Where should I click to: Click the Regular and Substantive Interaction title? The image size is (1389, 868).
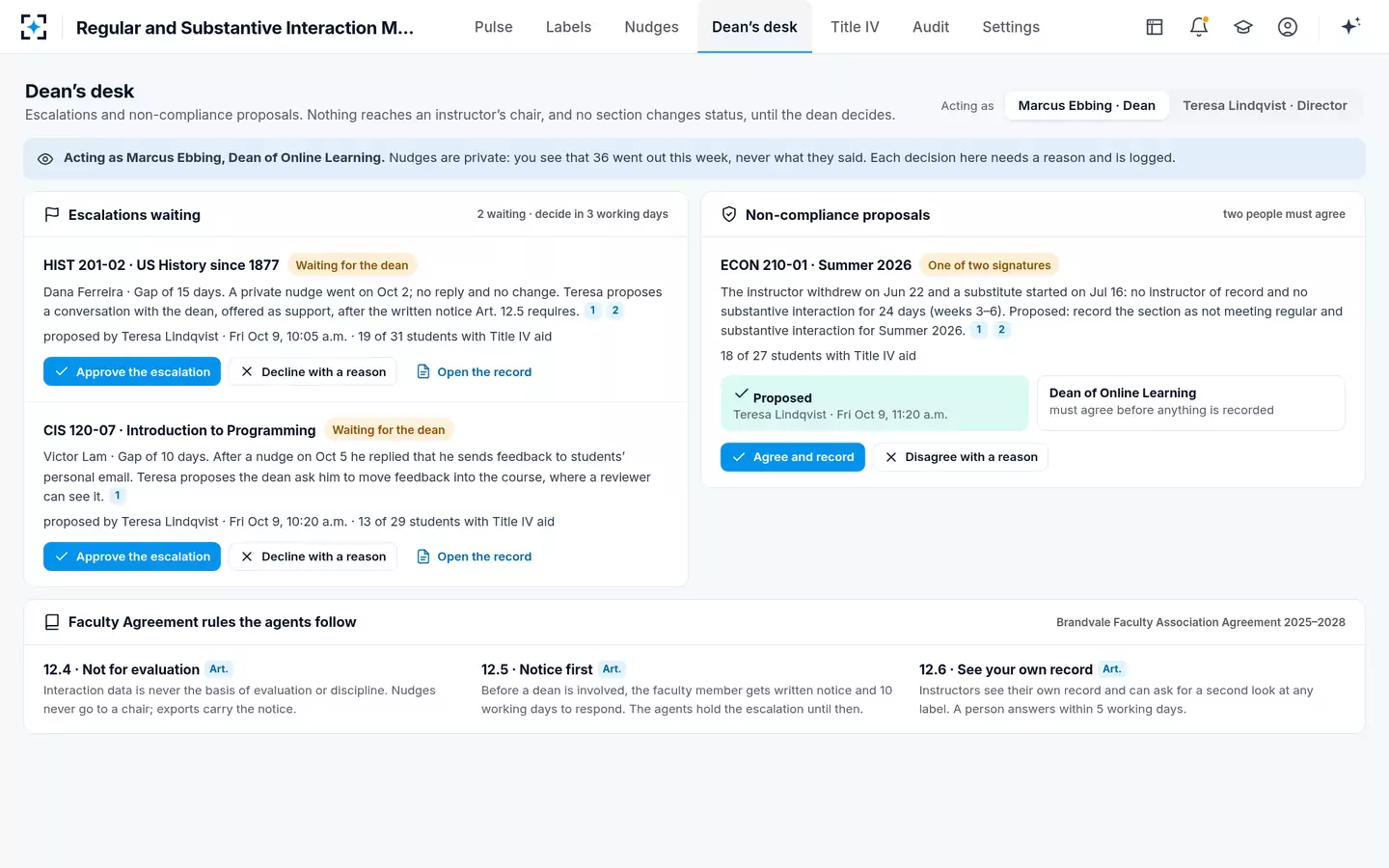coord(245,27)
